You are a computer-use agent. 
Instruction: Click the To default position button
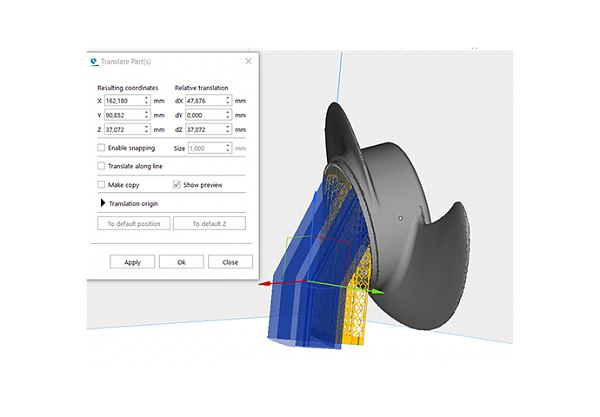pyautogui.click(x=134, y=224)
